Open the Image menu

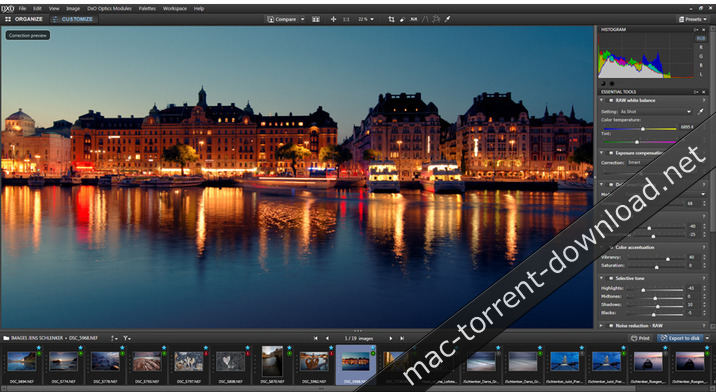pos(73,8)
